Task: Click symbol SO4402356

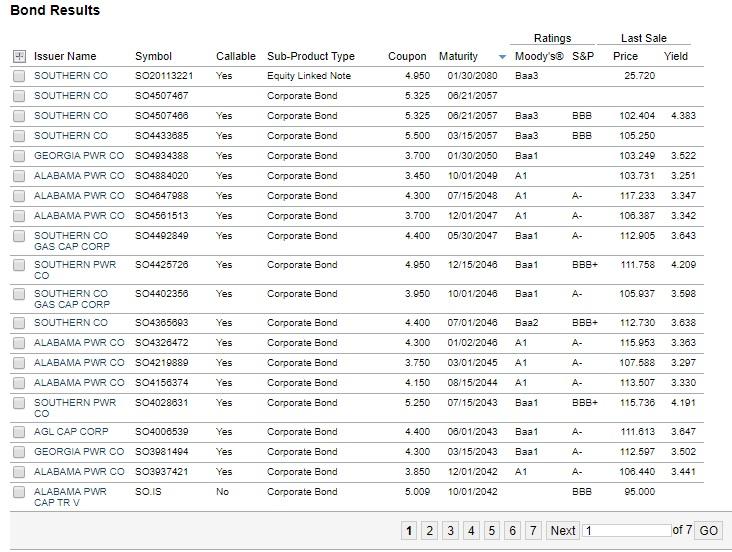Action: point(162,294)
